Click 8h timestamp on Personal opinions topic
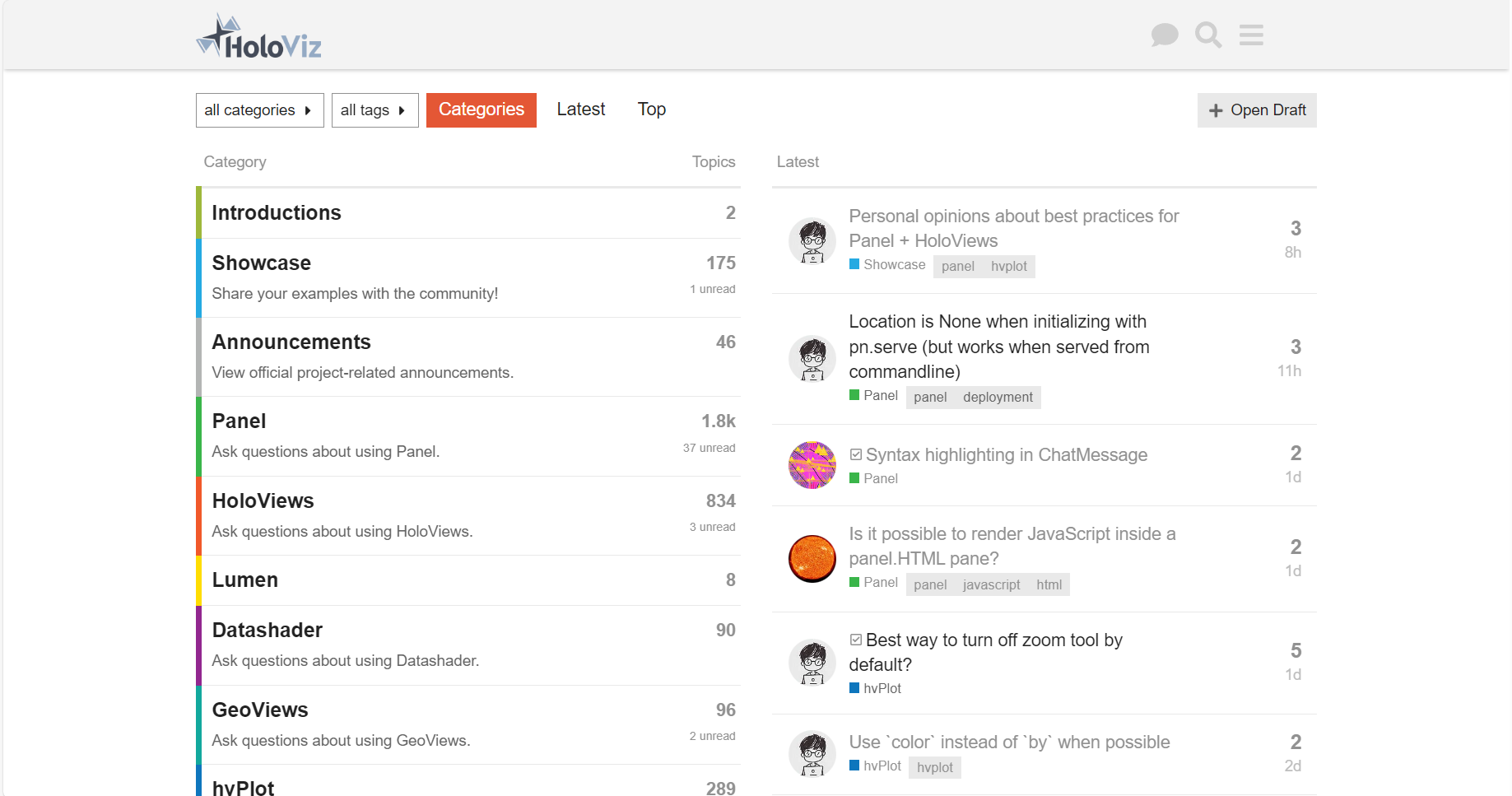Viewport: 1512px width, 796px height. pyautogui.click(x=1292, y=252)
